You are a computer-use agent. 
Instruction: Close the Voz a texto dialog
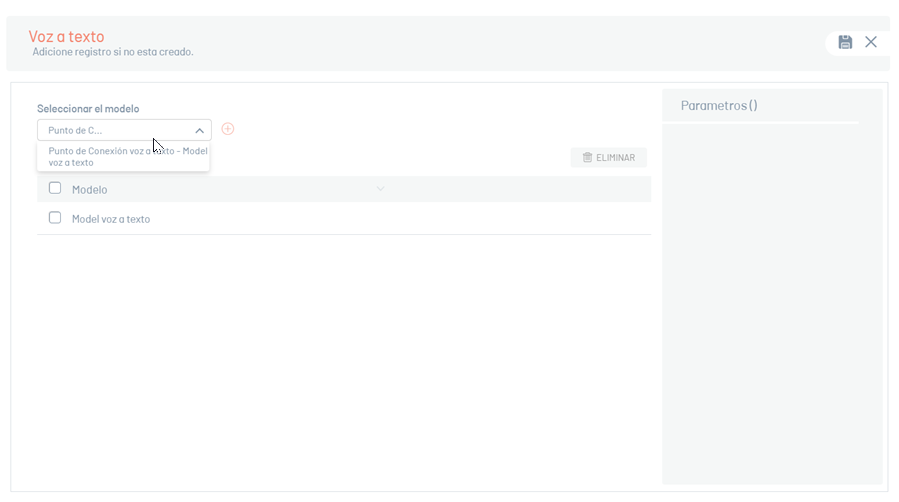click(x=871, y=42)
